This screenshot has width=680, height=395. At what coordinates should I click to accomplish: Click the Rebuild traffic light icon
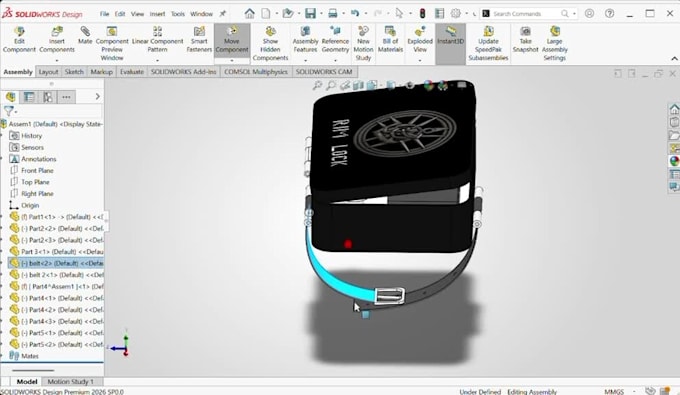pos(422,13)
